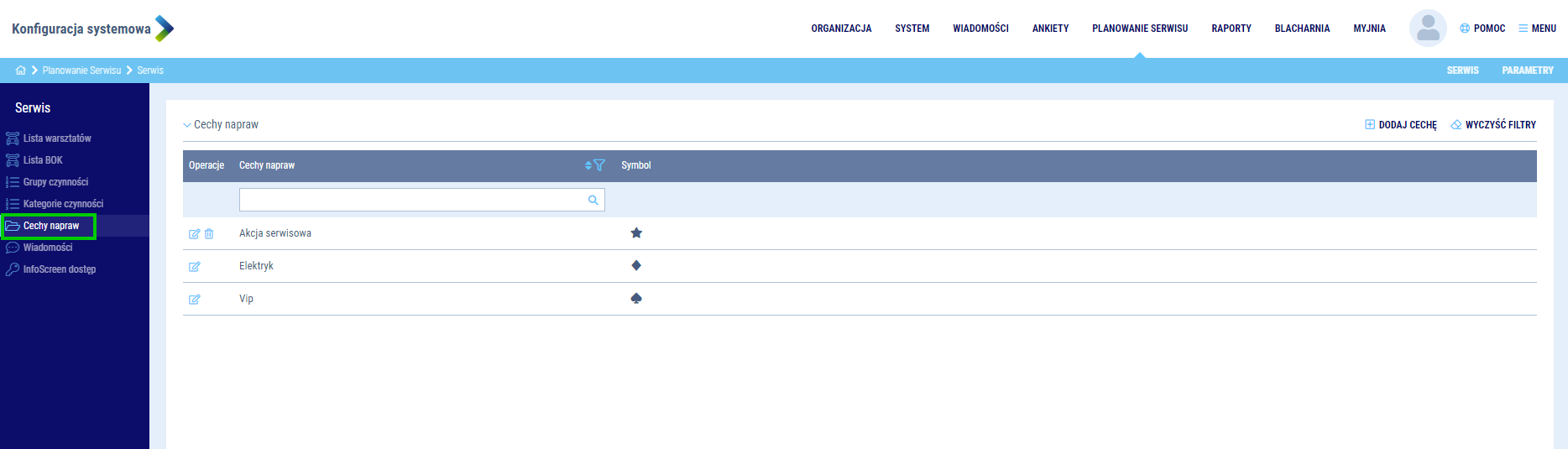Open the Planowanie Serwisu top menu
Viewport: 1568px width, 449px height.
tap(1139, 29)
